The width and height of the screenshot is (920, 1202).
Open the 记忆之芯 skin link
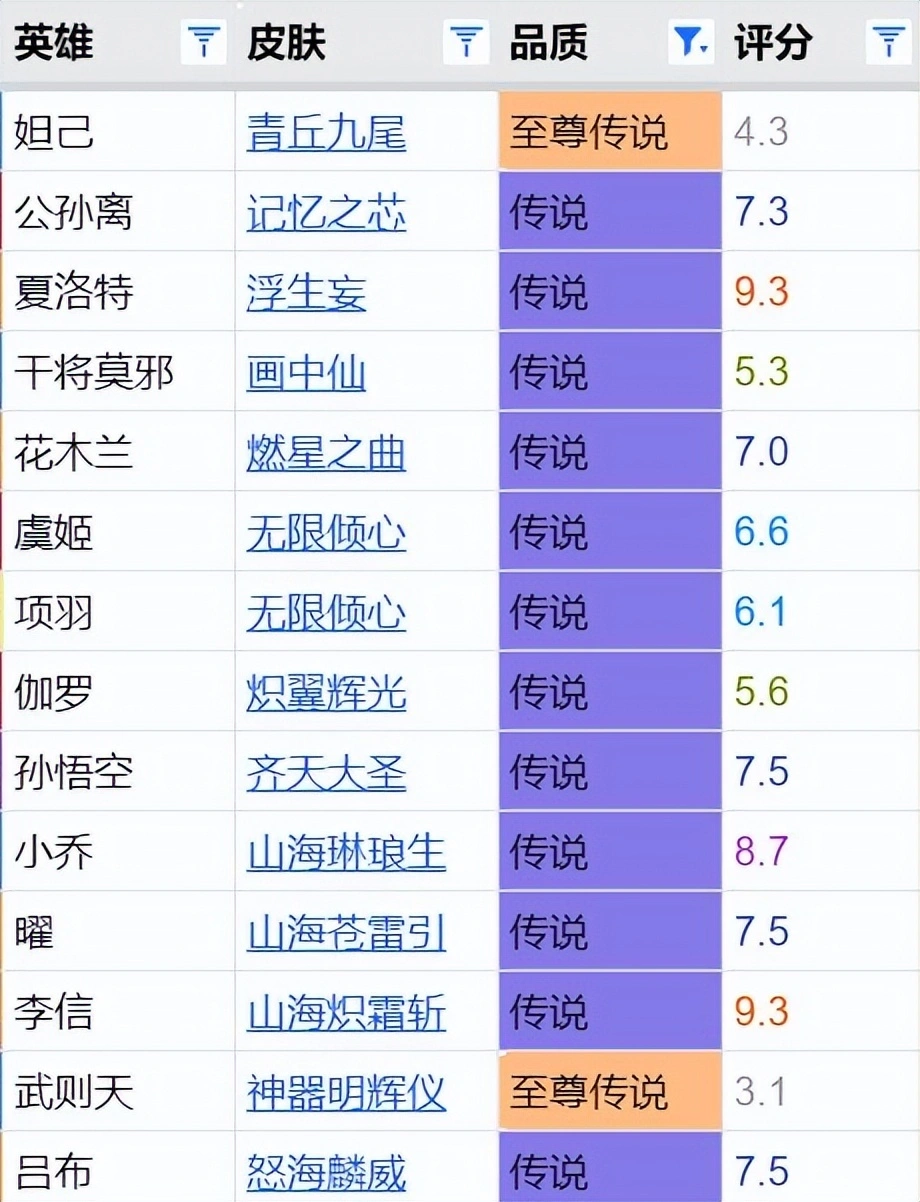(326, 212)
